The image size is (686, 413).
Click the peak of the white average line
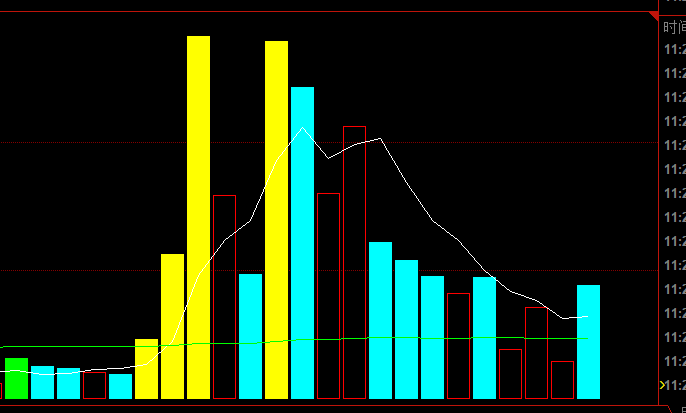tap(303, 128)
